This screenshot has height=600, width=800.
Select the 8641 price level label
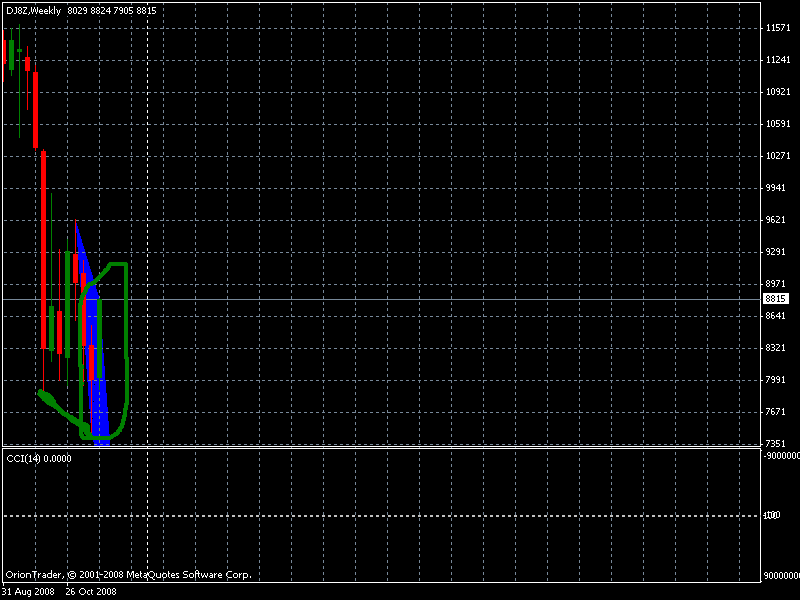(x=776, y=316)
